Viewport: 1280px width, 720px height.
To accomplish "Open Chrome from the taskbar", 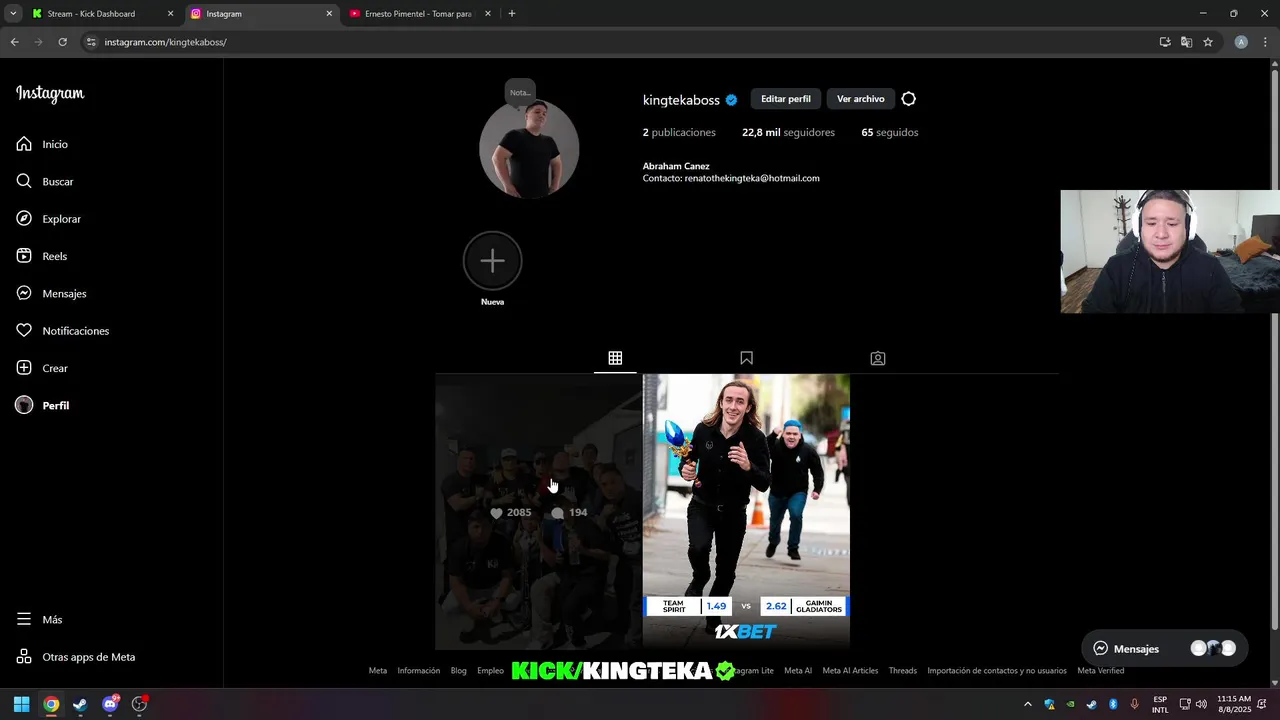I will 51,704.
